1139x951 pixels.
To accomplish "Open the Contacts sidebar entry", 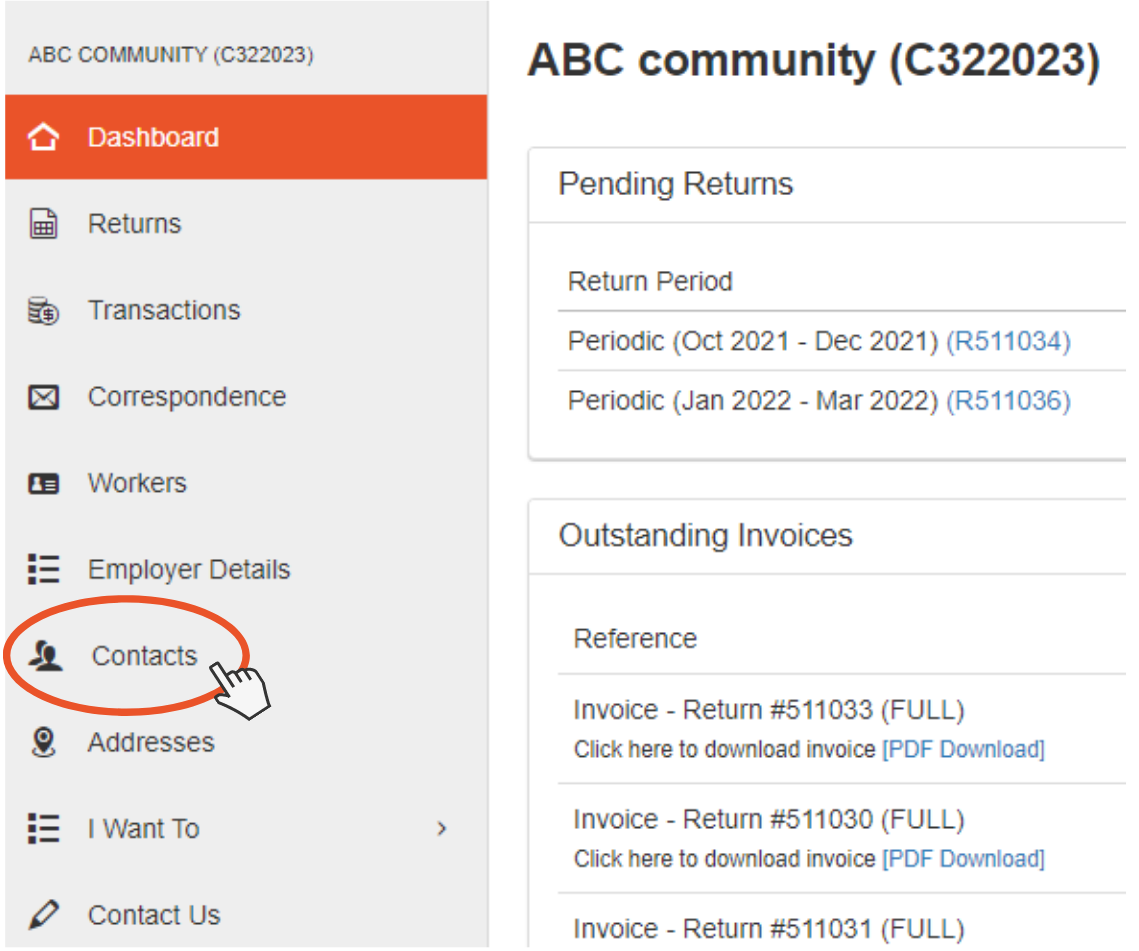I will click(x=246, y=656).
